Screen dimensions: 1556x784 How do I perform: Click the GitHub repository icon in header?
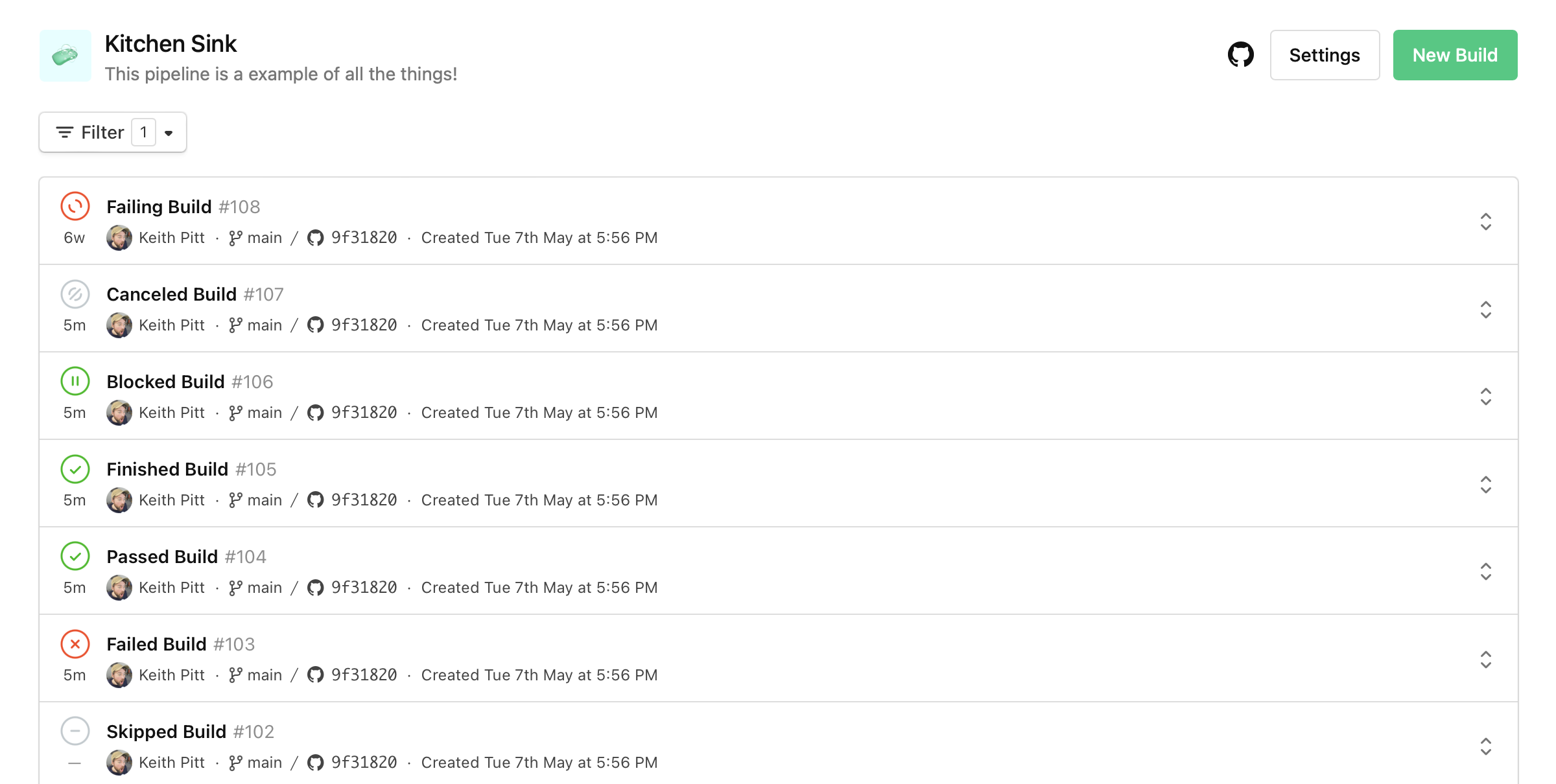1240,55
